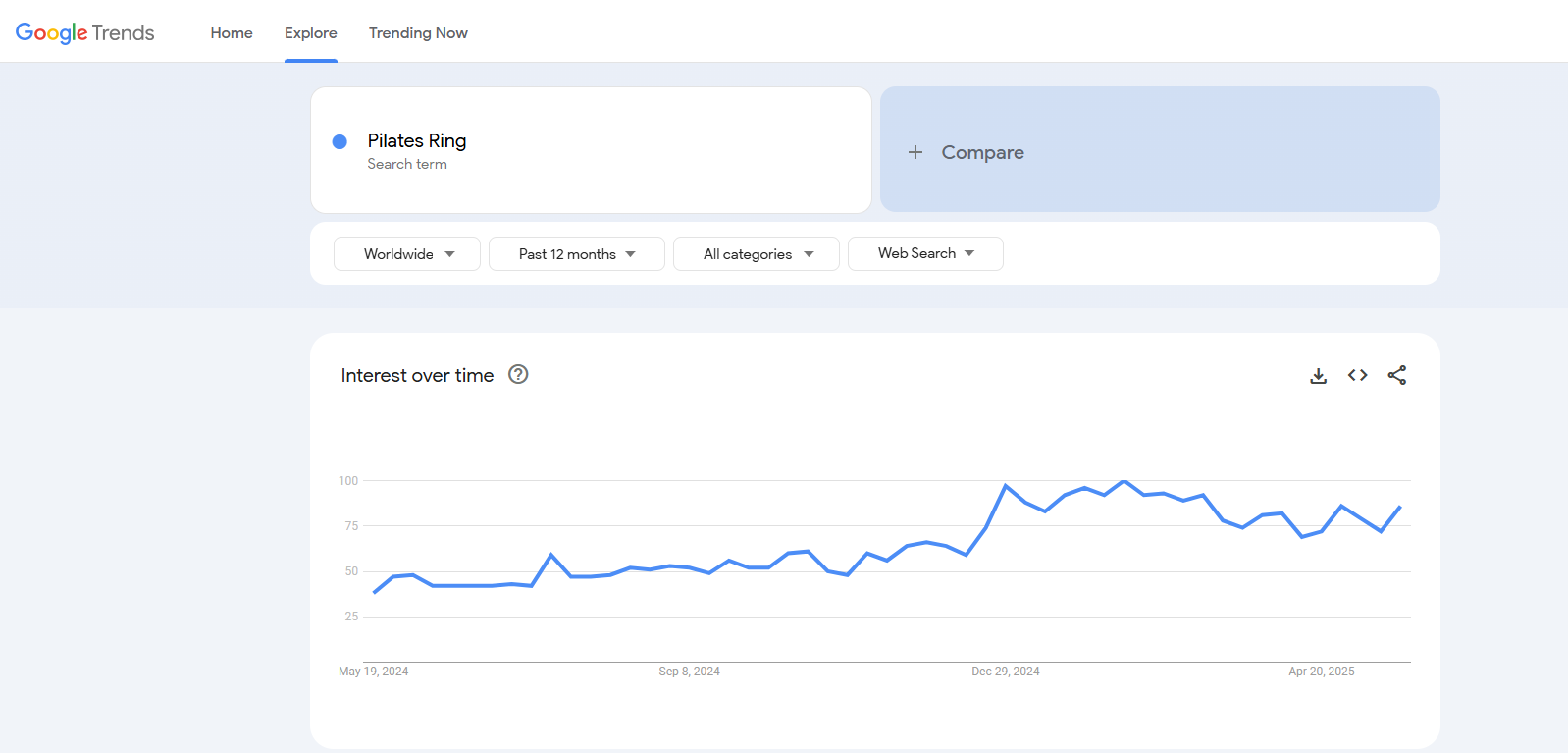Share the Interest over time chart
The height and width of the screenshot is (753, 1568).
[1397, 375]
